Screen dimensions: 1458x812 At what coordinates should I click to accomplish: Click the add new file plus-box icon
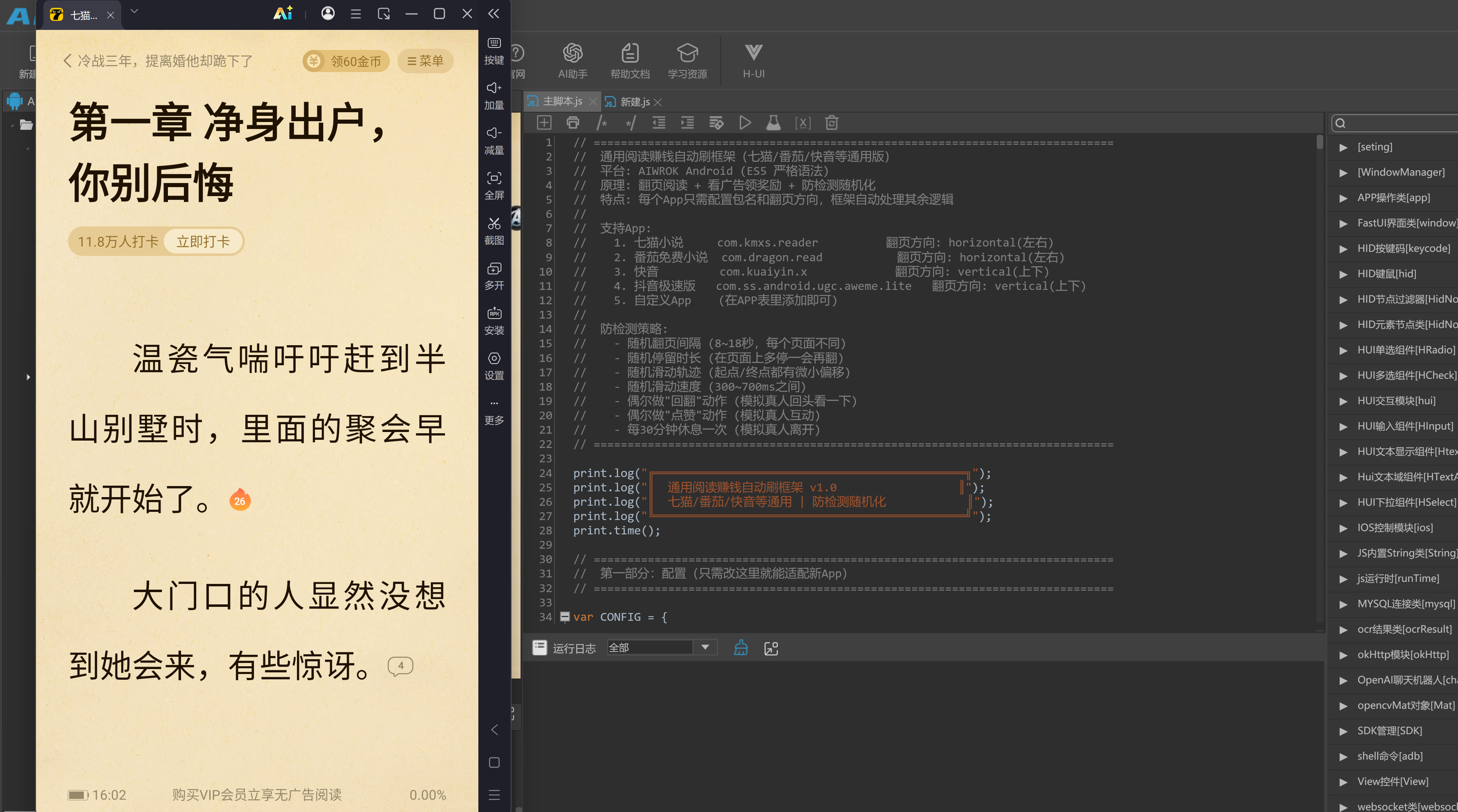(543, 123)
